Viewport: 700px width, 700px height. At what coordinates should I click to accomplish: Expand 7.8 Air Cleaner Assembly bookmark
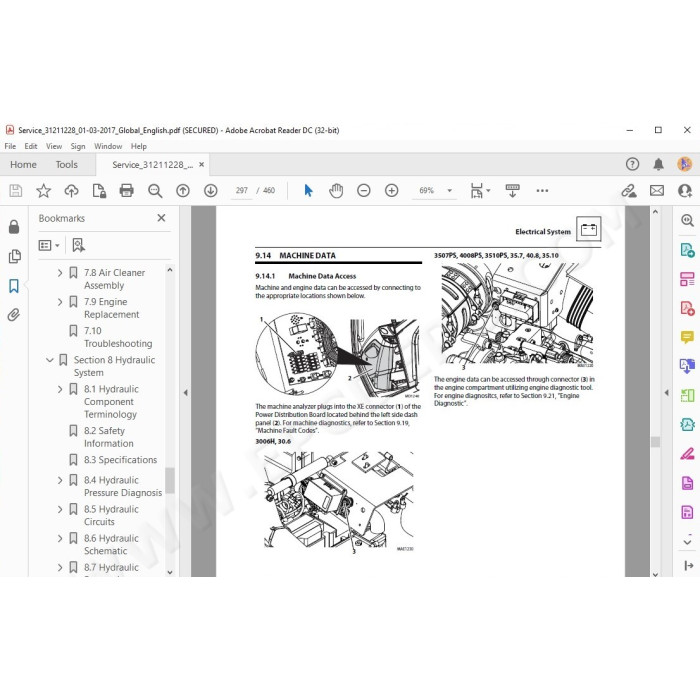(x=60, y=273)
